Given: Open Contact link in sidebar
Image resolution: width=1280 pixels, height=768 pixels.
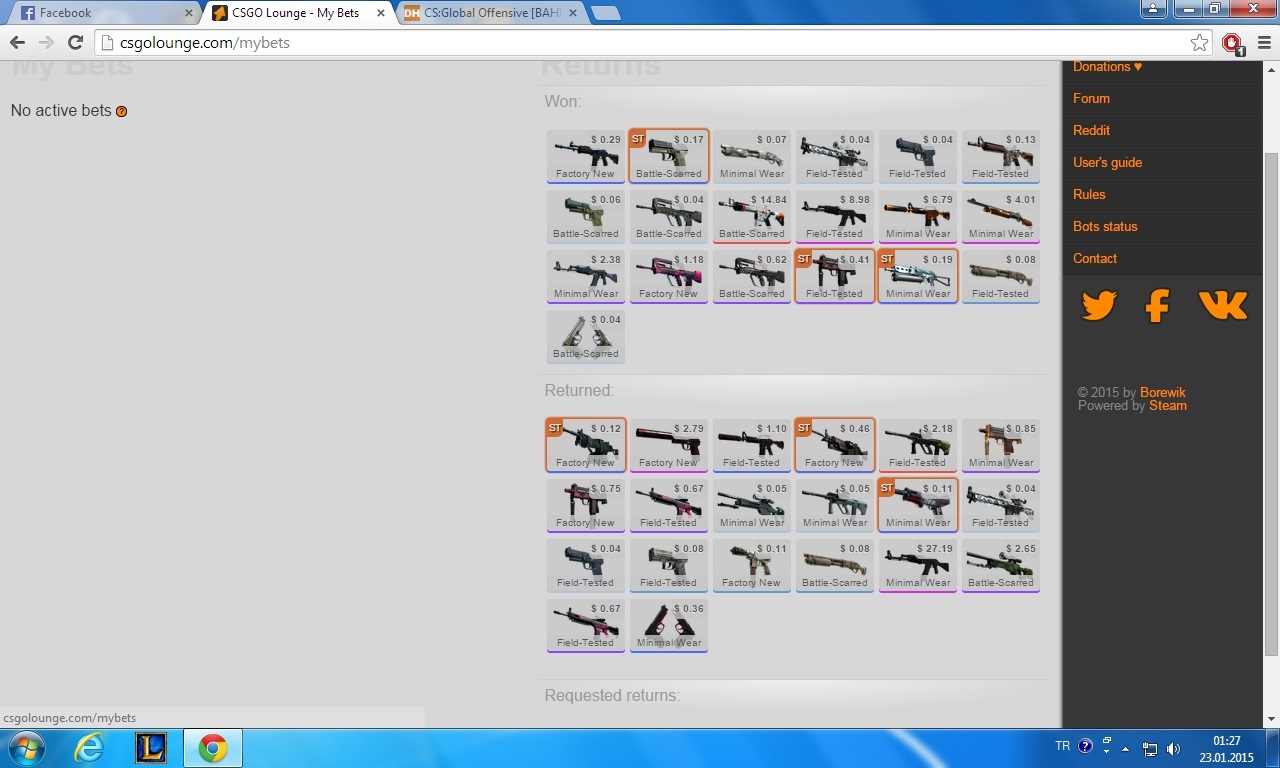Looking at the screenshot, I should 1095,258.
